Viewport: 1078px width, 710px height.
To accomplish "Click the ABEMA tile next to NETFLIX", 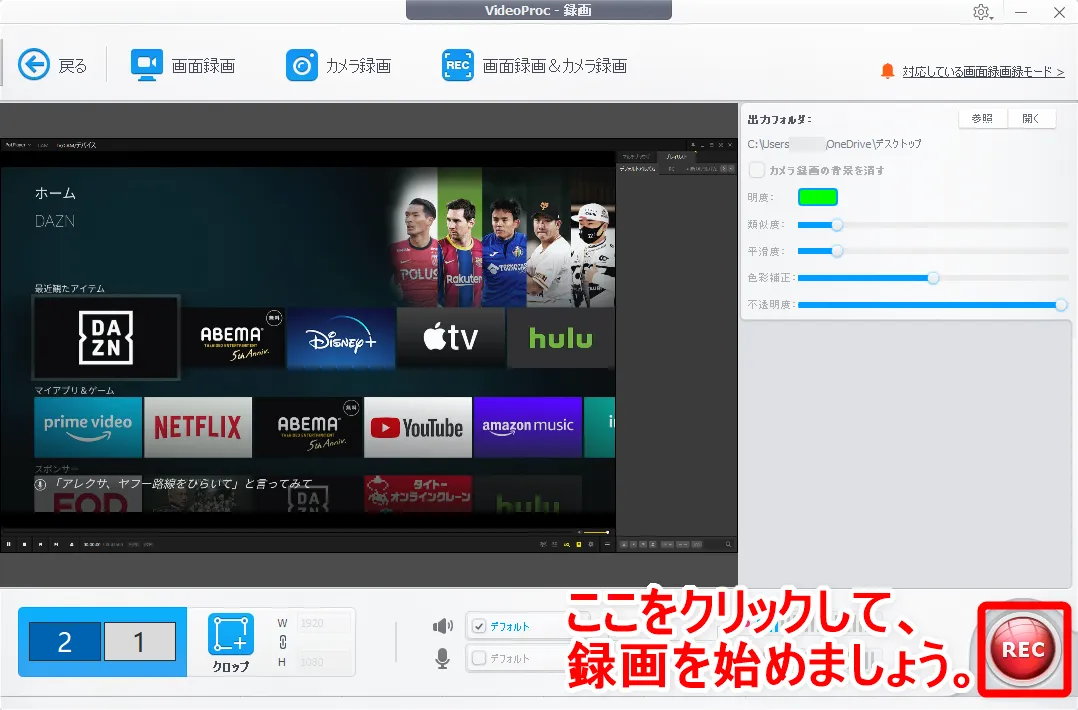I will (308, 427).
